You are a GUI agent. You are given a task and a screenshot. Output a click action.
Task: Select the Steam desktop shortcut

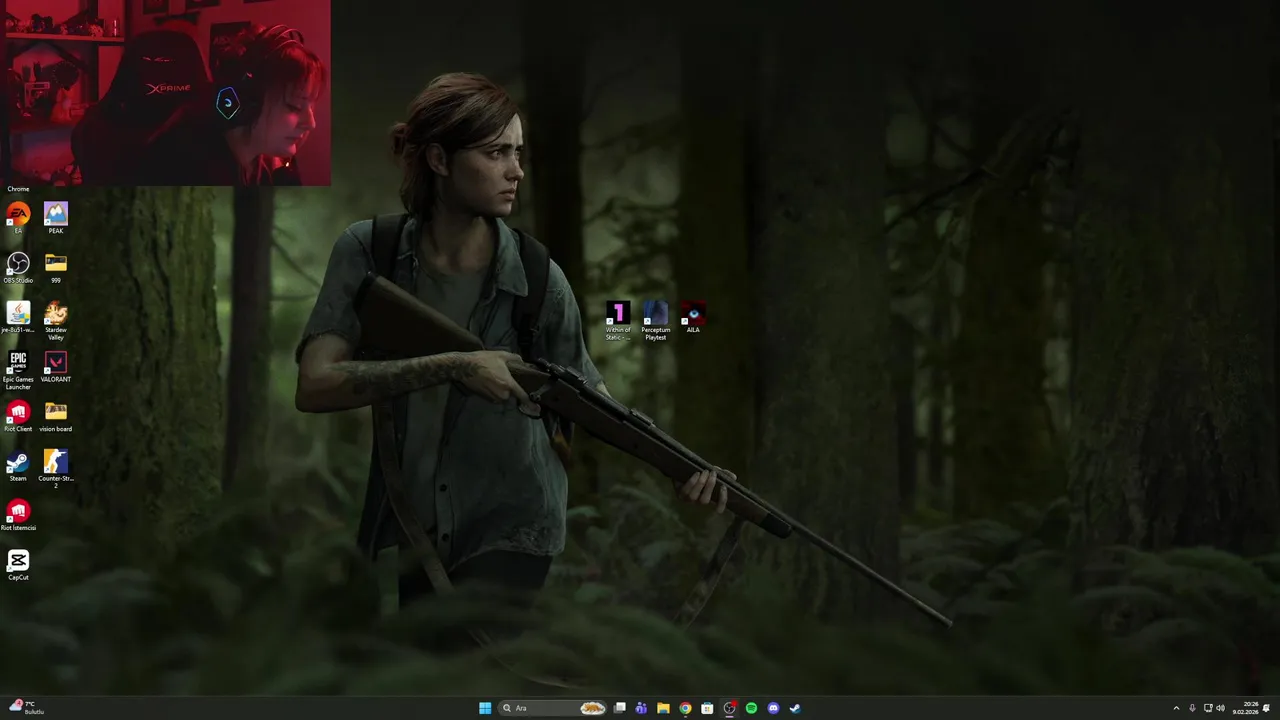point(18,465)
